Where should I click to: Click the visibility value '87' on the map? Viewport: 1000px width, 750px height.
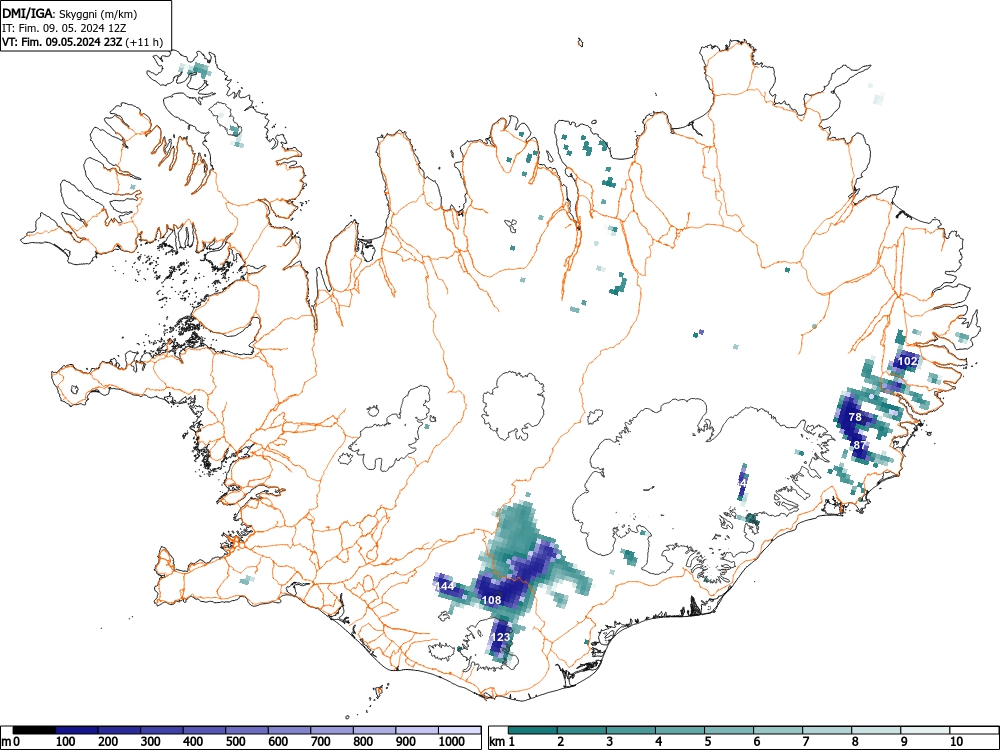[x=860, y=445]
